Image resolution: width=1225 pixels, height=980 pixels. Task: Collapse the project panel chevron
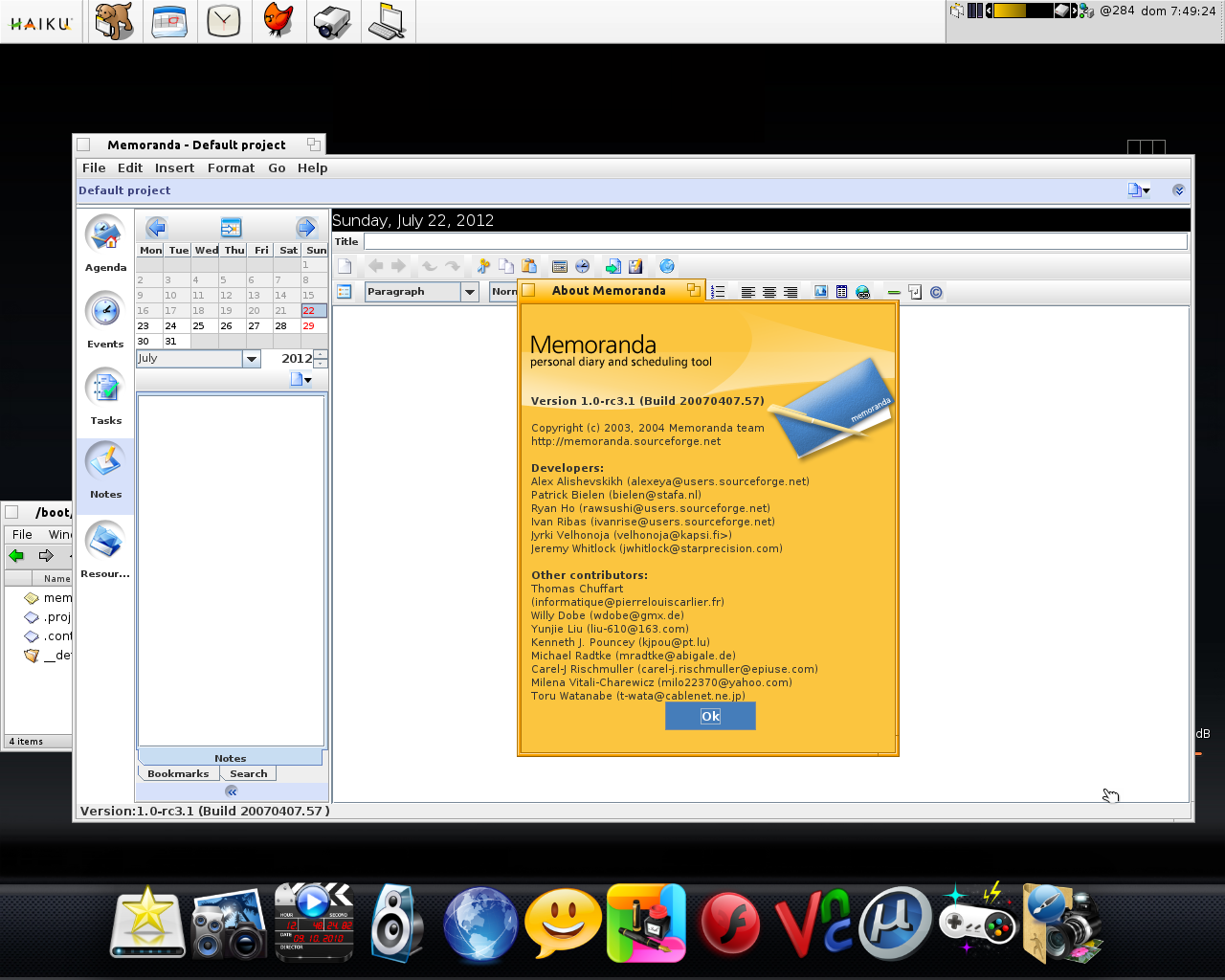click(1178, 190)
